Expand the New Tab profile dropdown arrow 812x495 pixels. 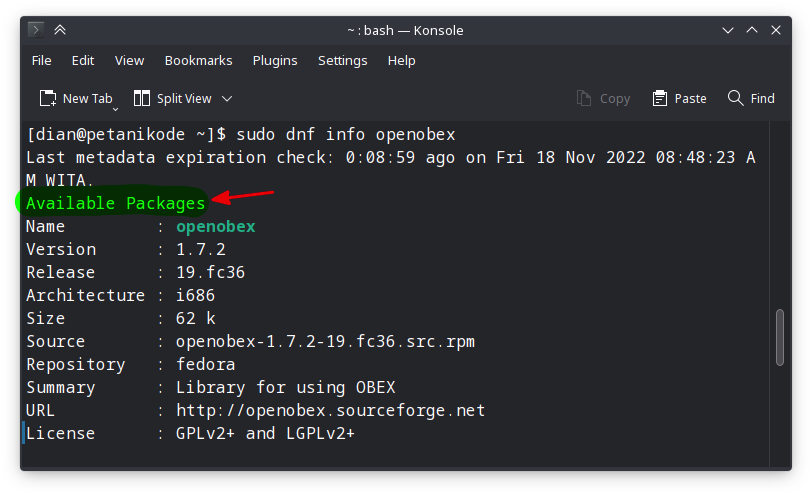point(115,109)
